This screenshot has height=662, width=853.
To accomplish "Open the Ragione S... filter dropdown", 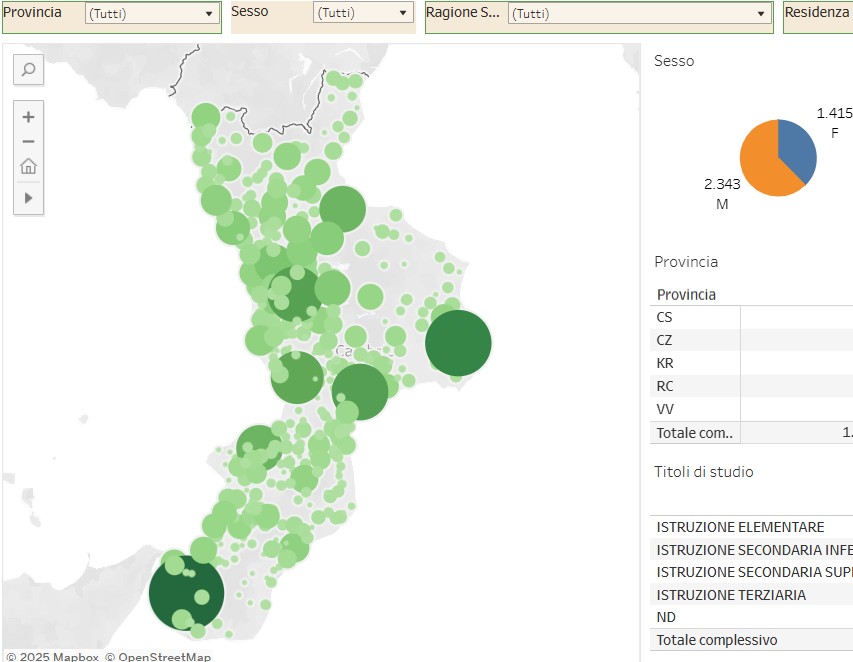I will point(640,14).
